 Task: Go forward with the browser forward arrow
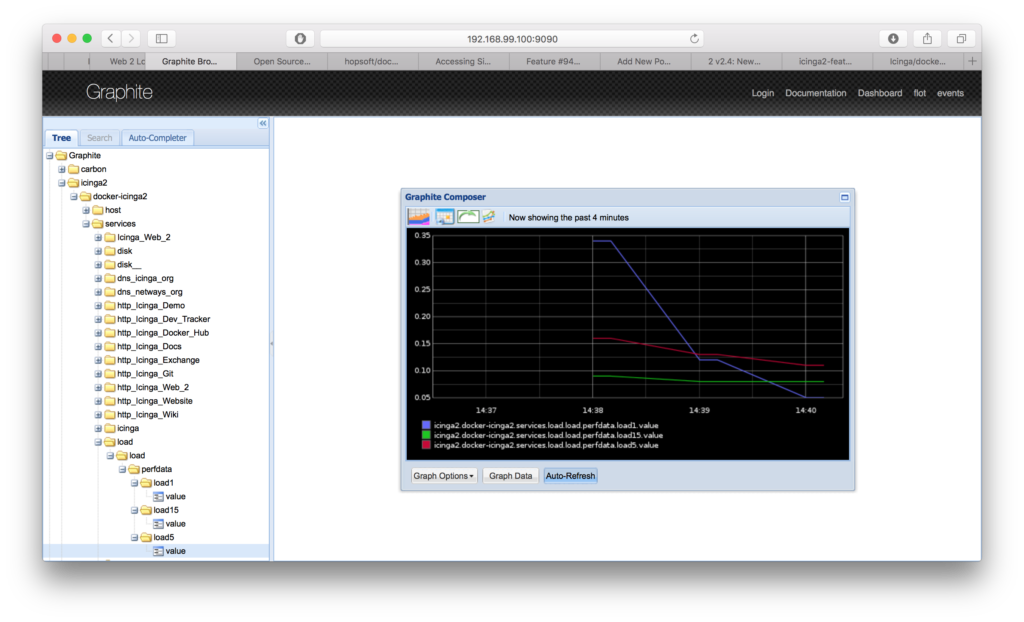131,39
